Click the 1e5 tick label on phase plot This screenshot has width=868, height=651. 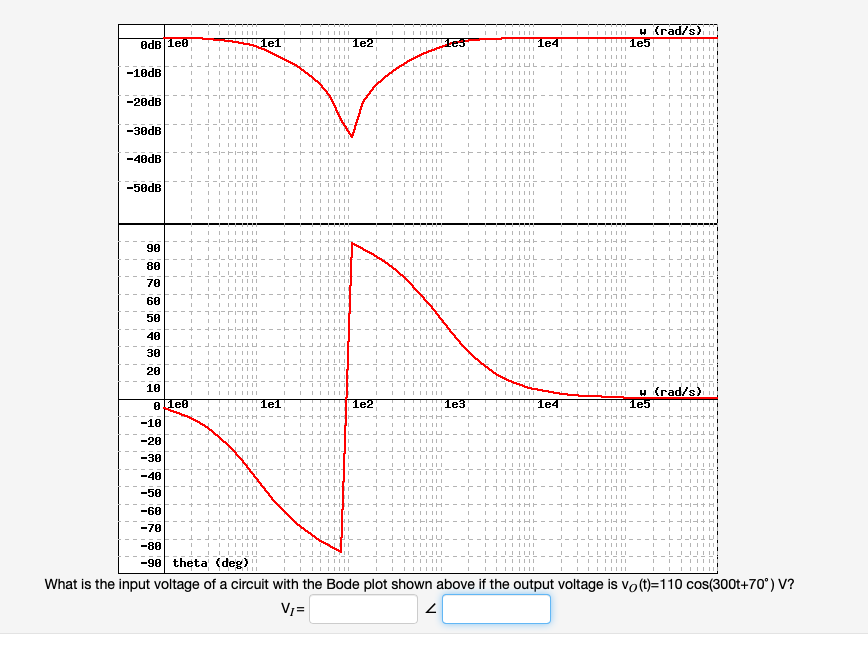pyautogui.click(x=639, y=404)
